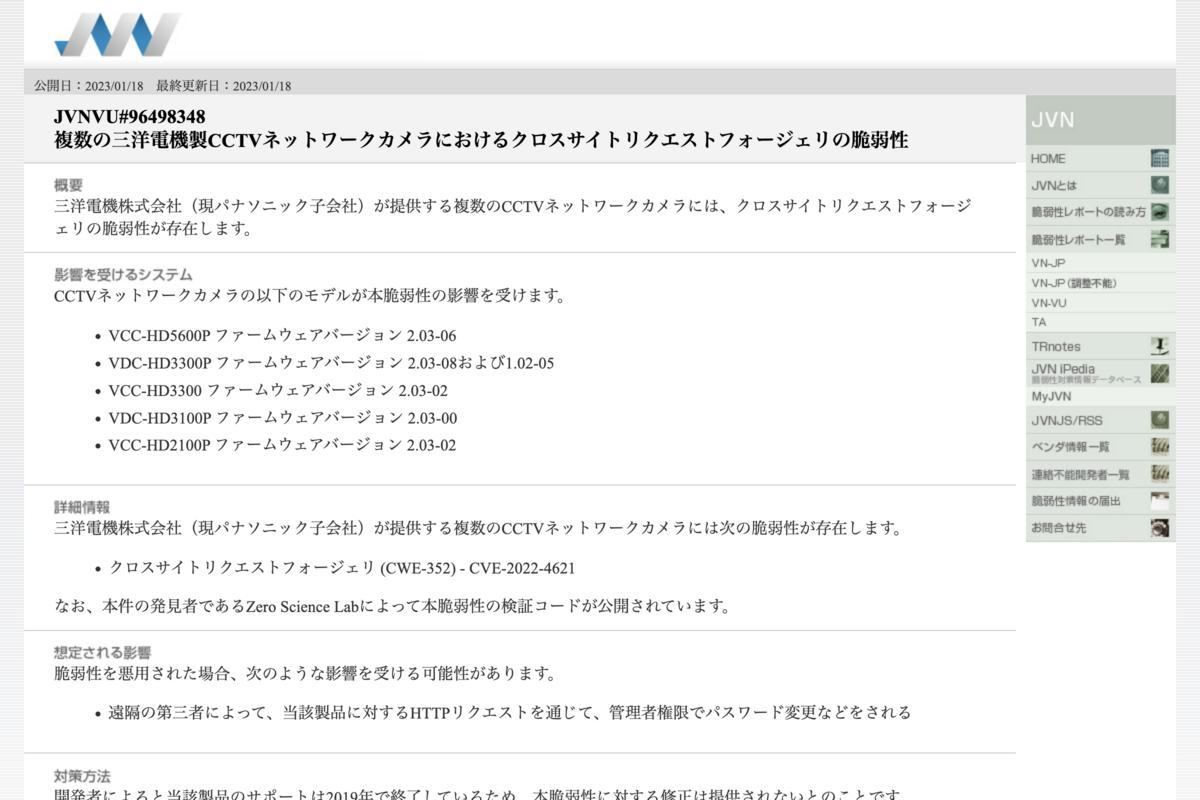Screen dimensions: 1200x800
Task: Click the icon beside JVNJS/RSS
Action: click(x=1160, y=420)
